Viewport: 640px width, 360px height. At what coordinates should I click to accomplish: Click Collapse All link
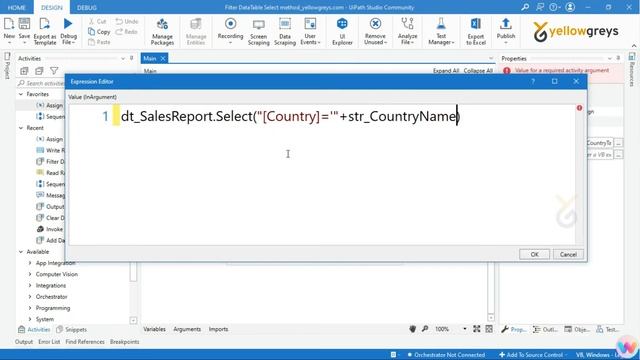478,71
